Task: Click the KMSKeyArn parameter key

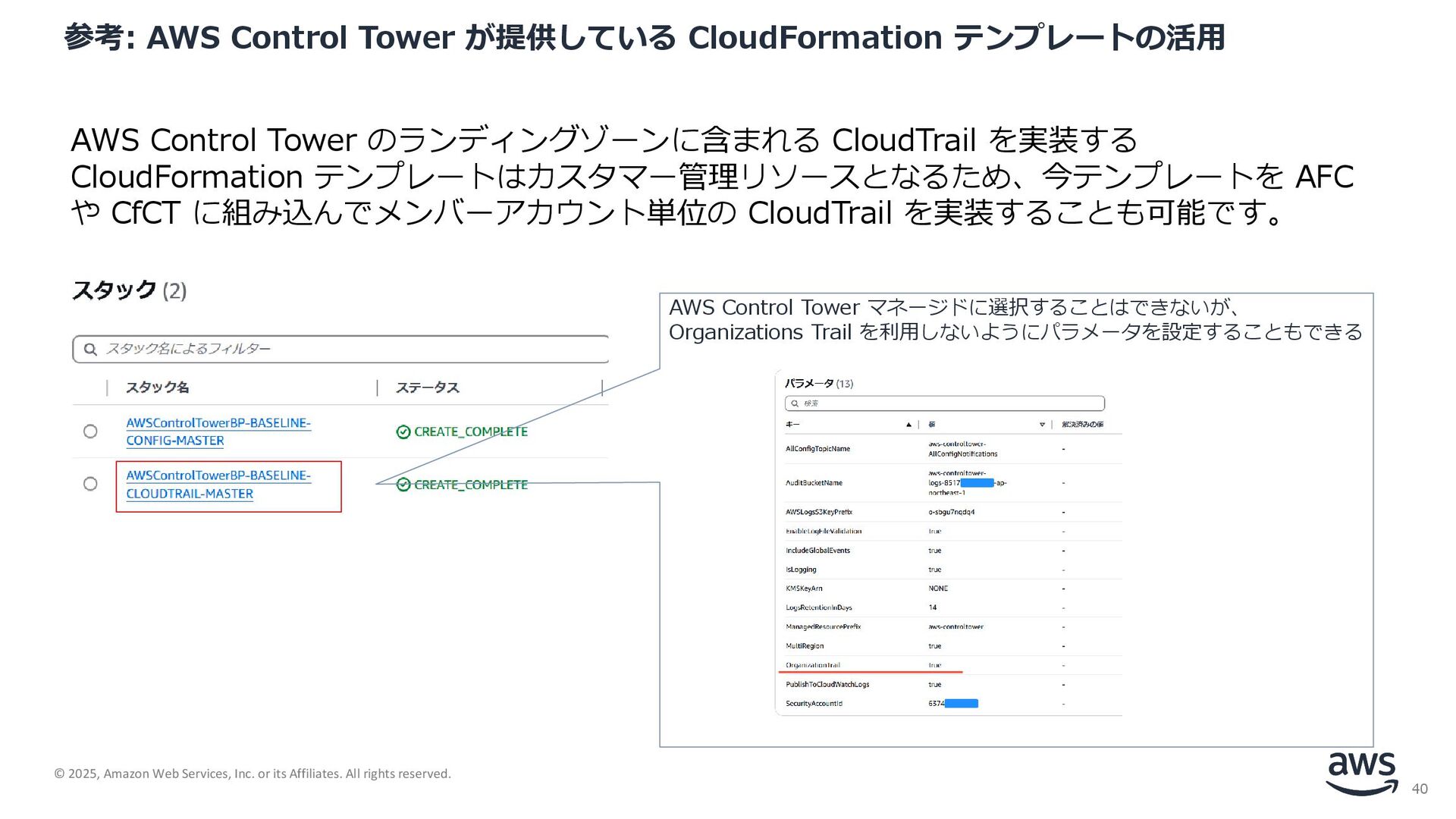Action: [804, 588]
